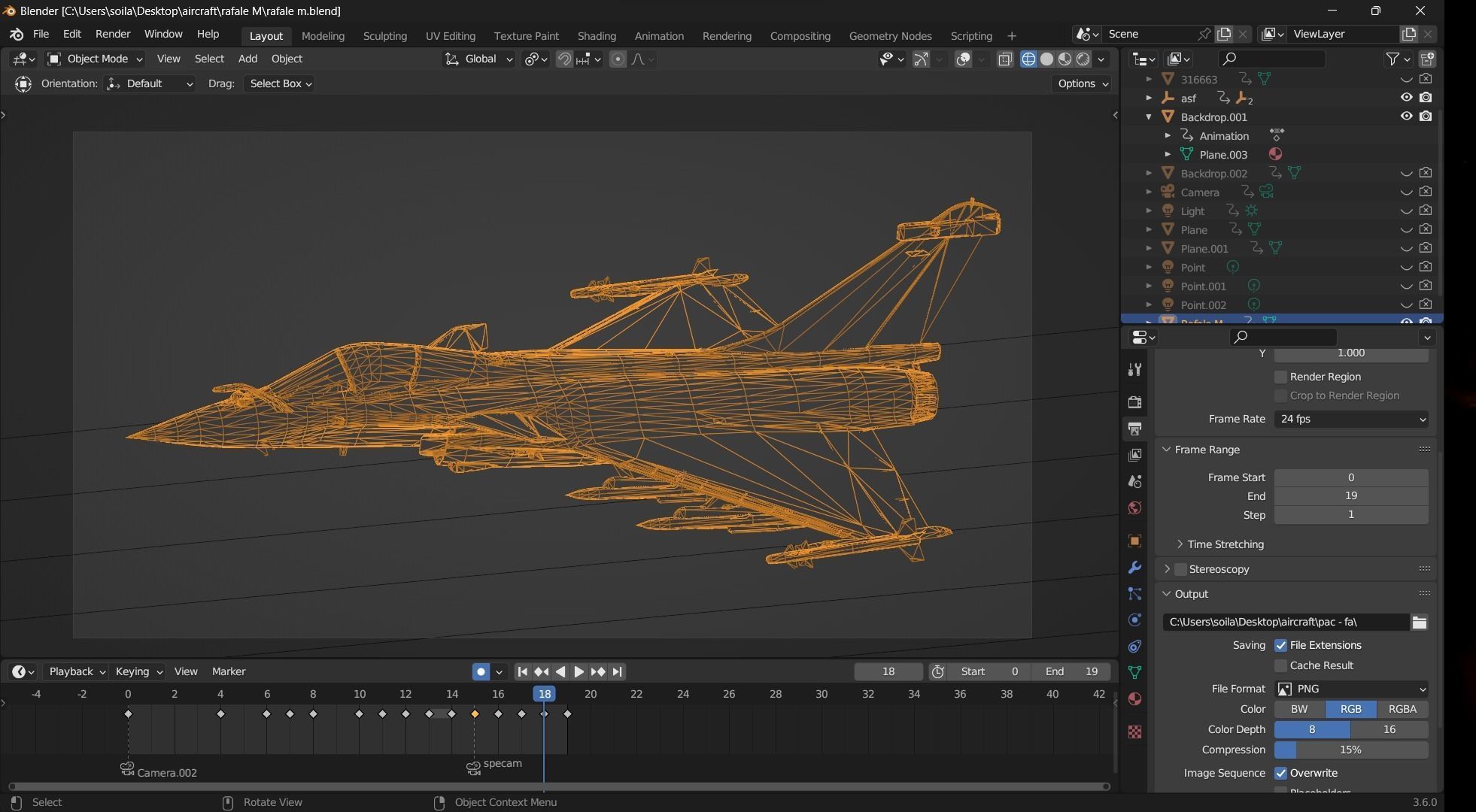
Task: Open the Scene properties tab
Action: [1134, 481]
